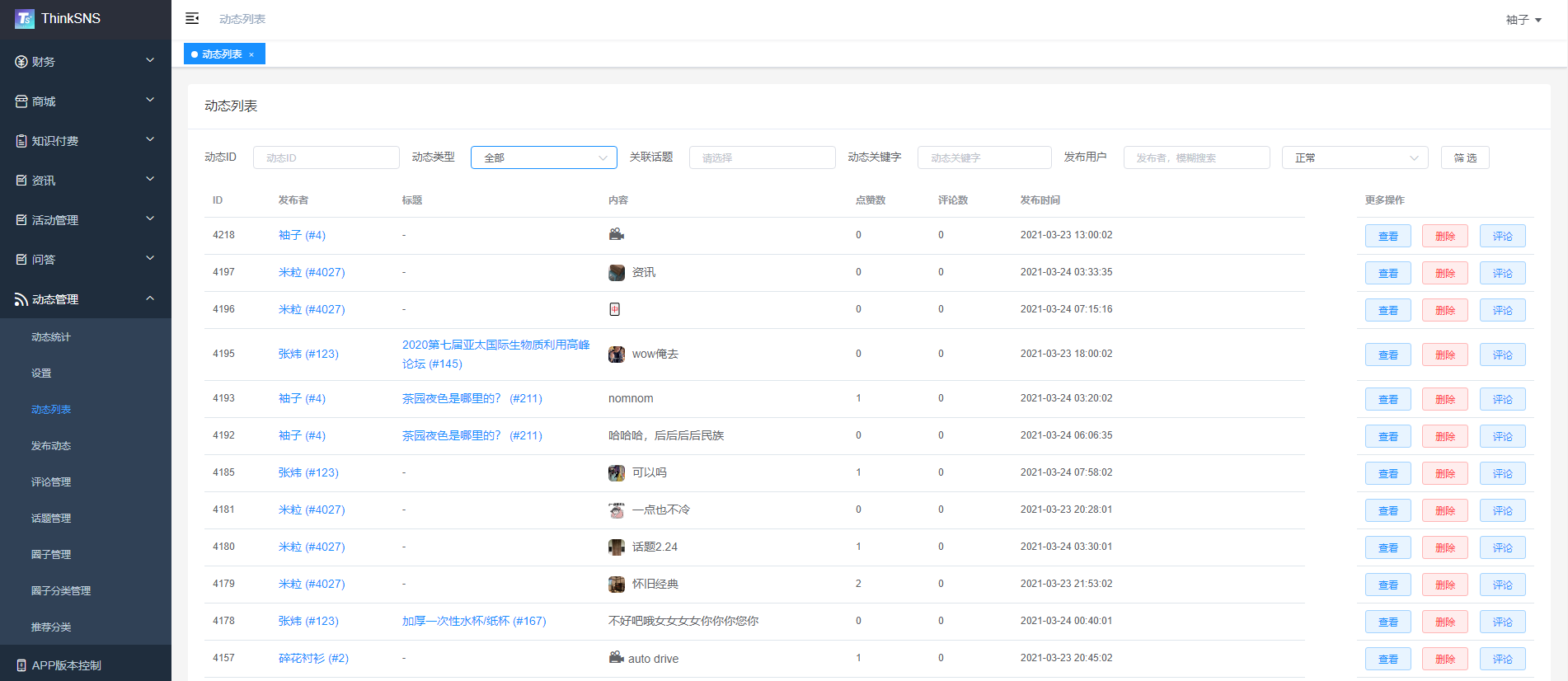Click 删除 for row 4193
The width and height of the screenshot is (1568, 681).
[1445, 399]
